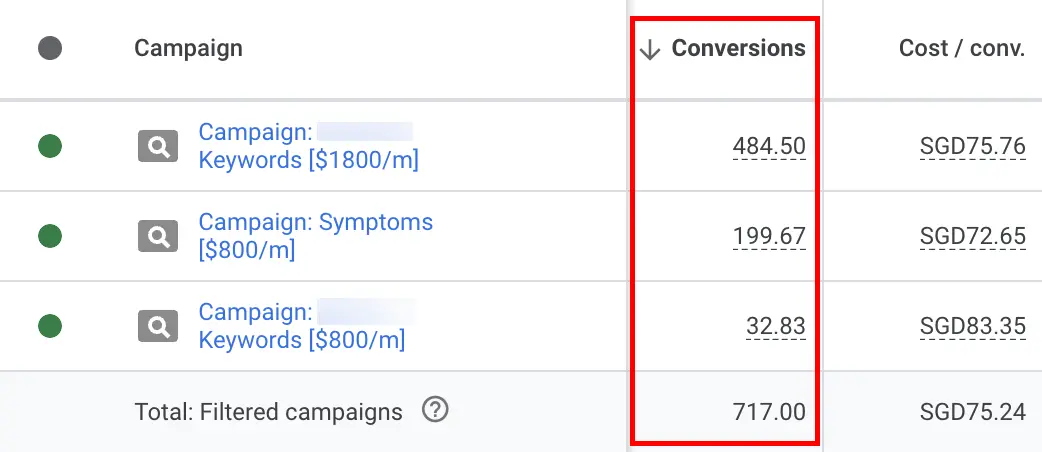Viewport: 1042px width, 452px height.
Task: Open the campaign link ending Keywords [$1800/m]
Action: click(308, 160)
